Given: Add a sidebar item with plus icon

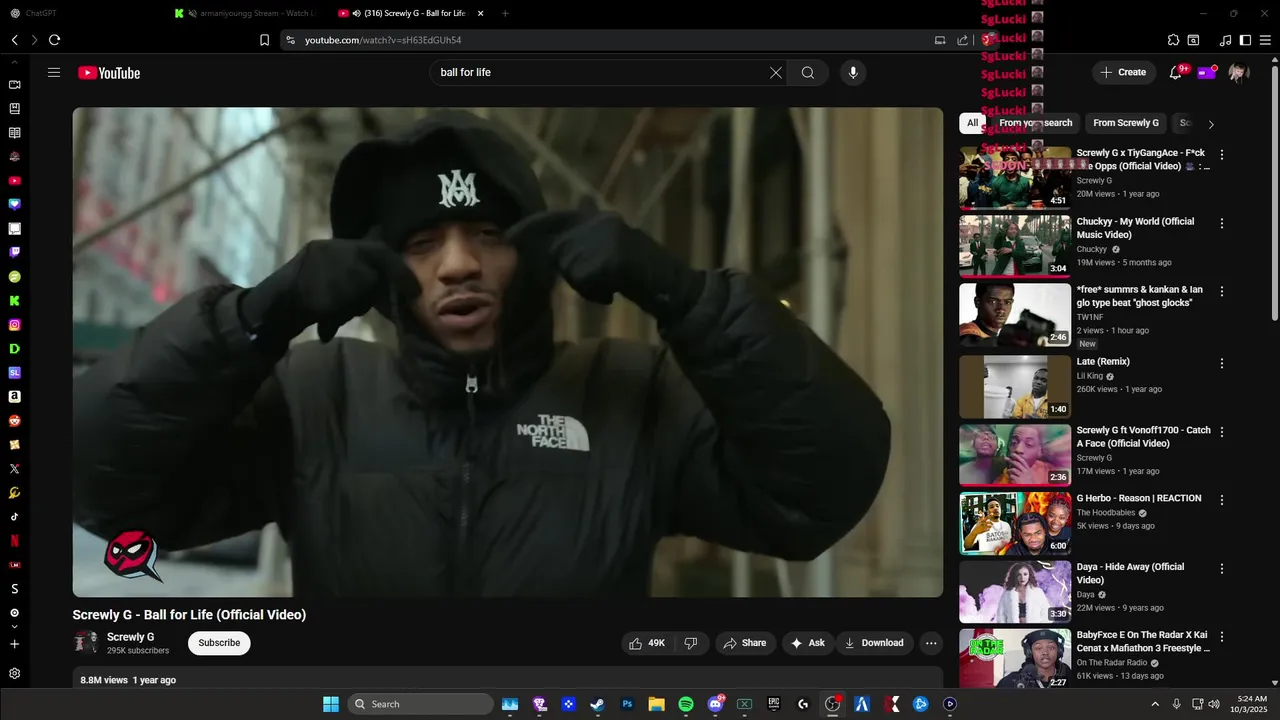Looking at the screenshot, I should 15,645.
